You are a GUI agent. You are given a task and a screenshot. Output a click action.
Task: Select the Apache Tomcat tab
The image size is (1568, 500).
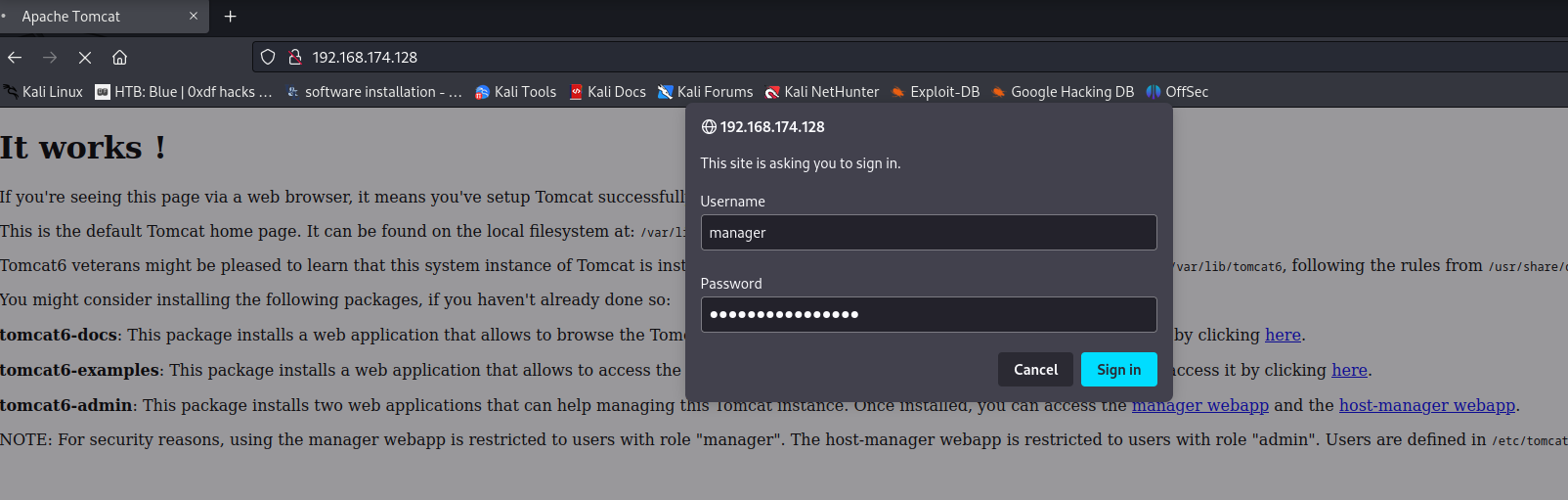click(x=105, y=17)
